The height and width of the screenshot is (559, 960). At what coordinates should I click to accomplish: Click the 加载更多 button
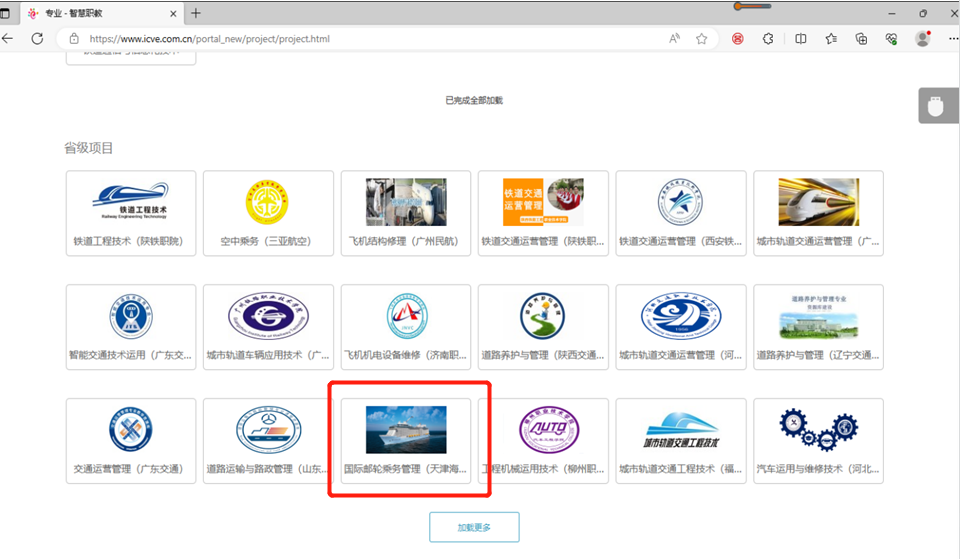474,527
